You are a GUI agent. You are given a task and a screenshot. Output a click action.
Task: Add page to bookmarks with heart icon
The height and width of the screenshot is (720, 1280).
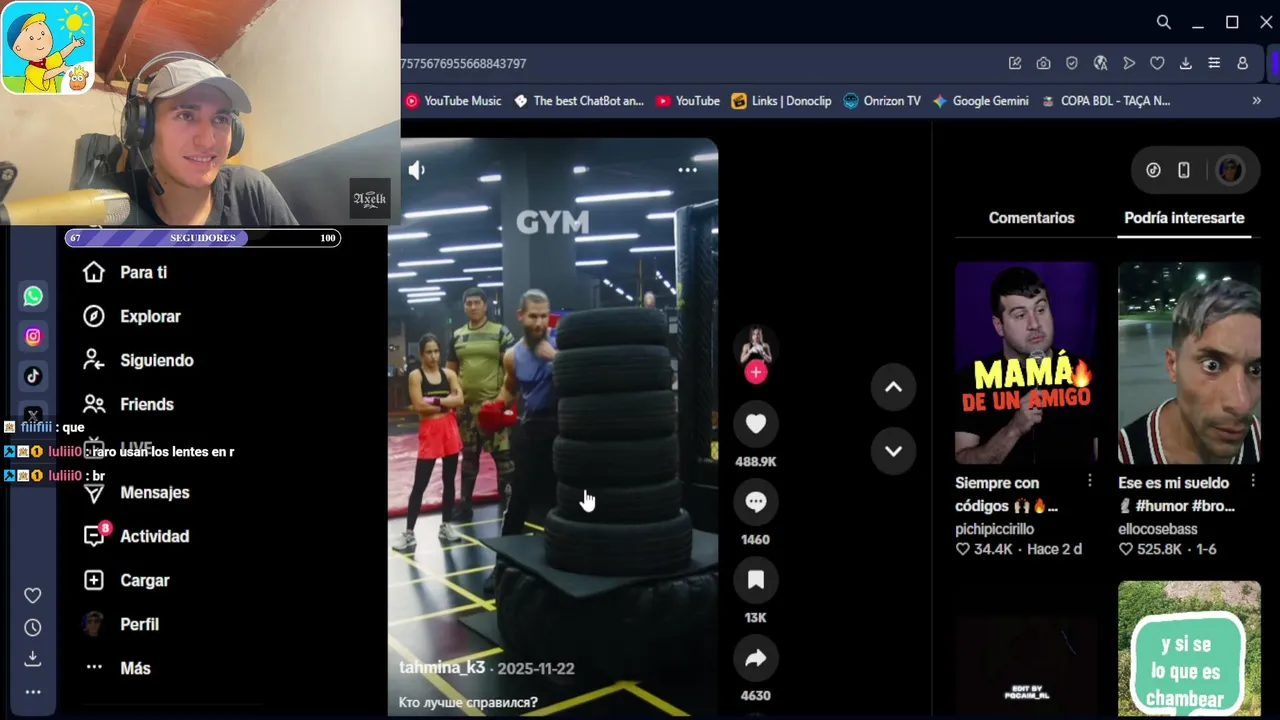(x=1157, y=63)
